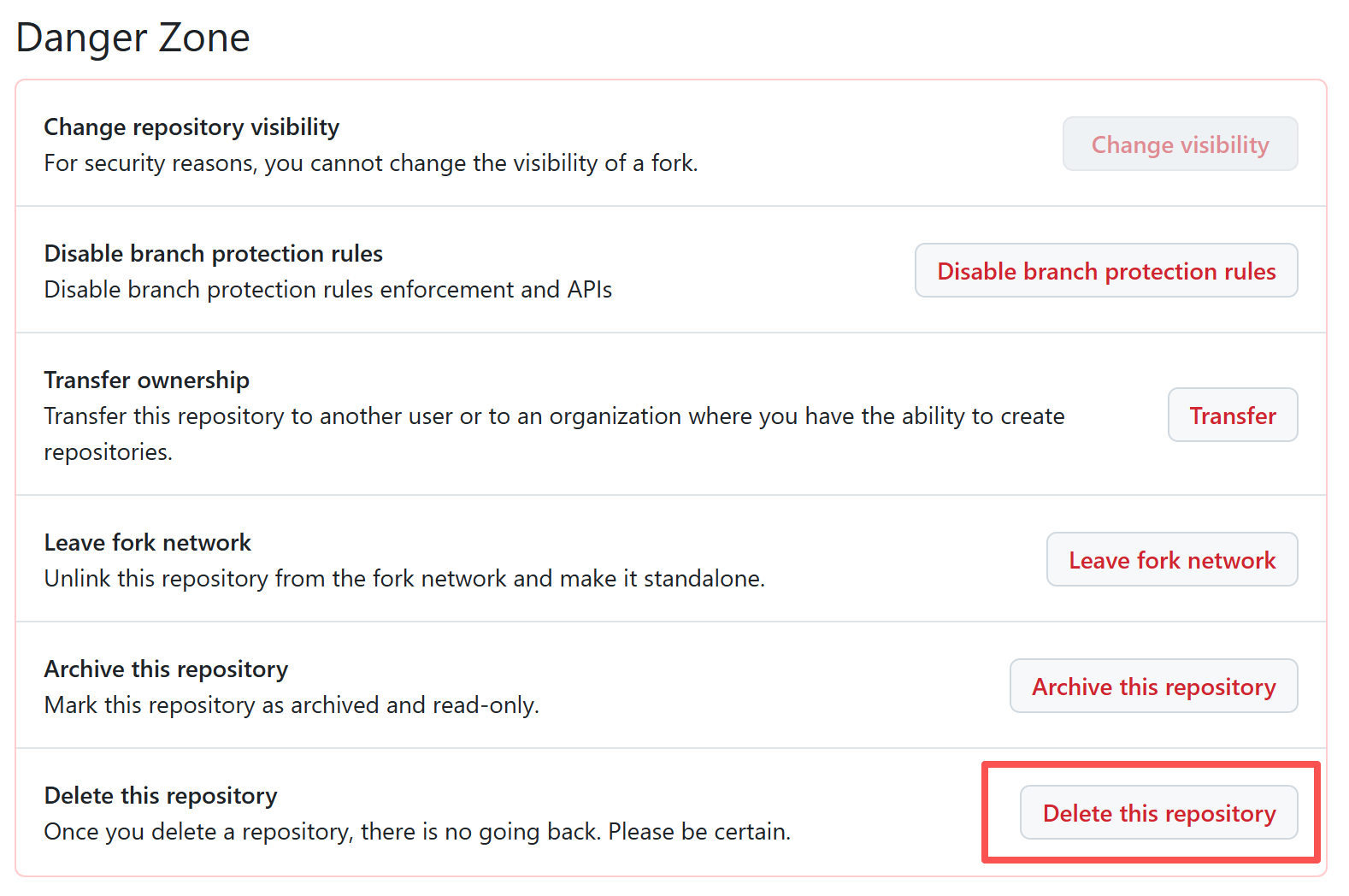Click the Change repository visibility heading

coord(191,127)
